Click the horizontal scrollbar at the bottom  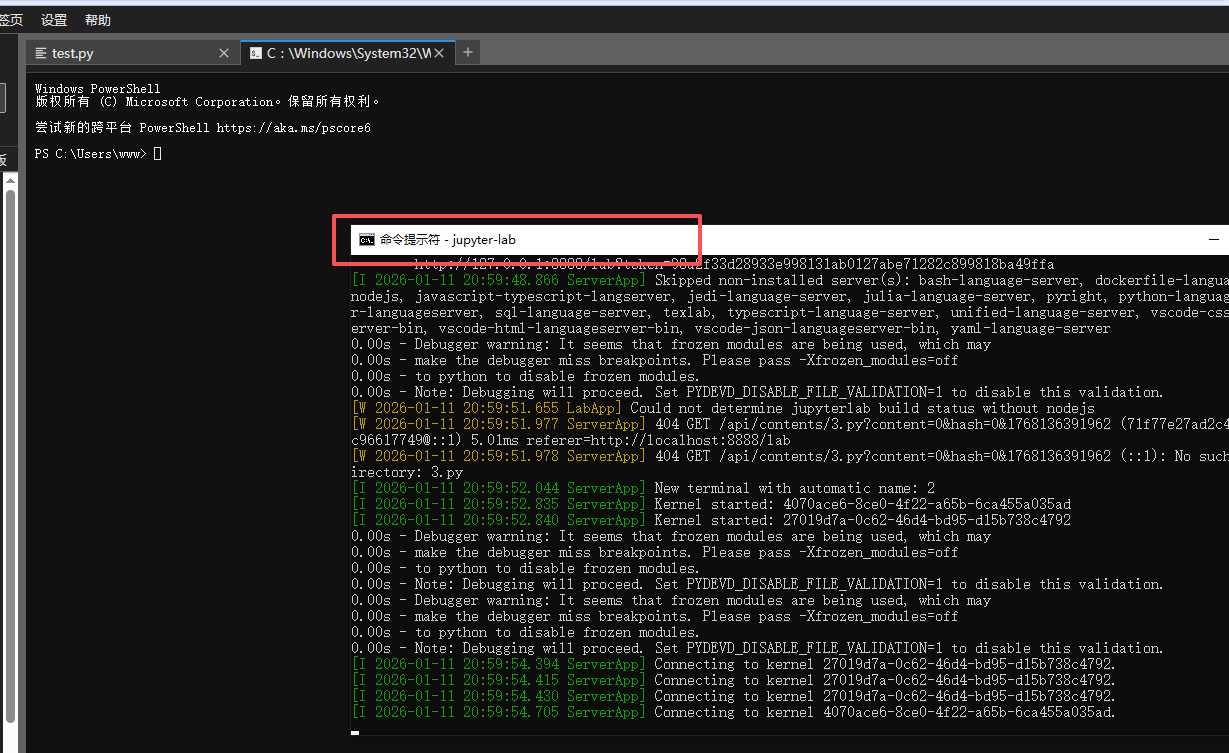tap(354, 733)
